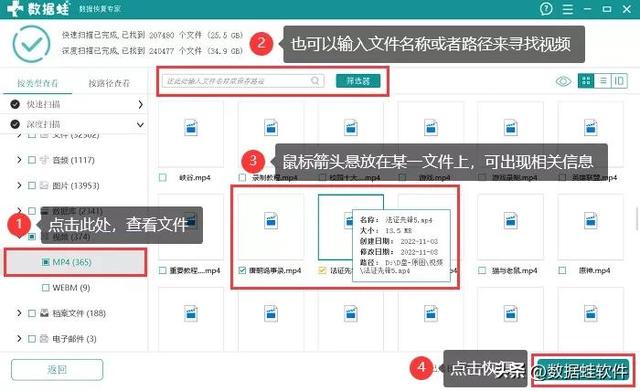Click the 筛选器 filter button
640x391 pixels.
tap(358, 81)
